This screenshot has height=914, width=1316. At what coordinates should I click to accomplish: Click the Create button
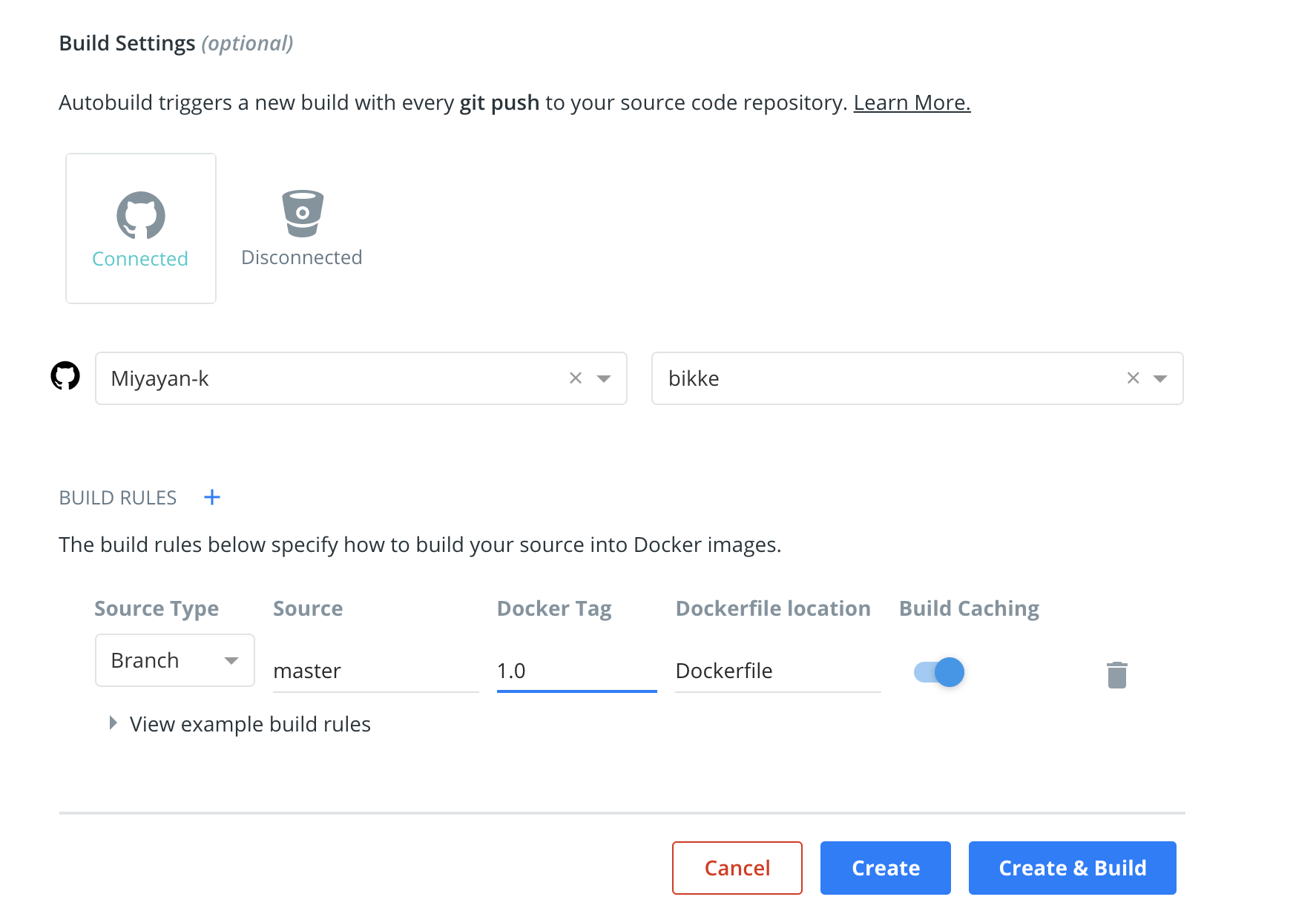coord(885,868)
